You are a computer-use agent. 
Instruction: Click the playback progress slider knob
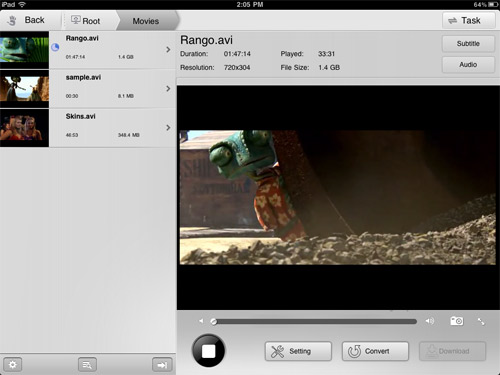pyautogui.click(x=214, y=322)
